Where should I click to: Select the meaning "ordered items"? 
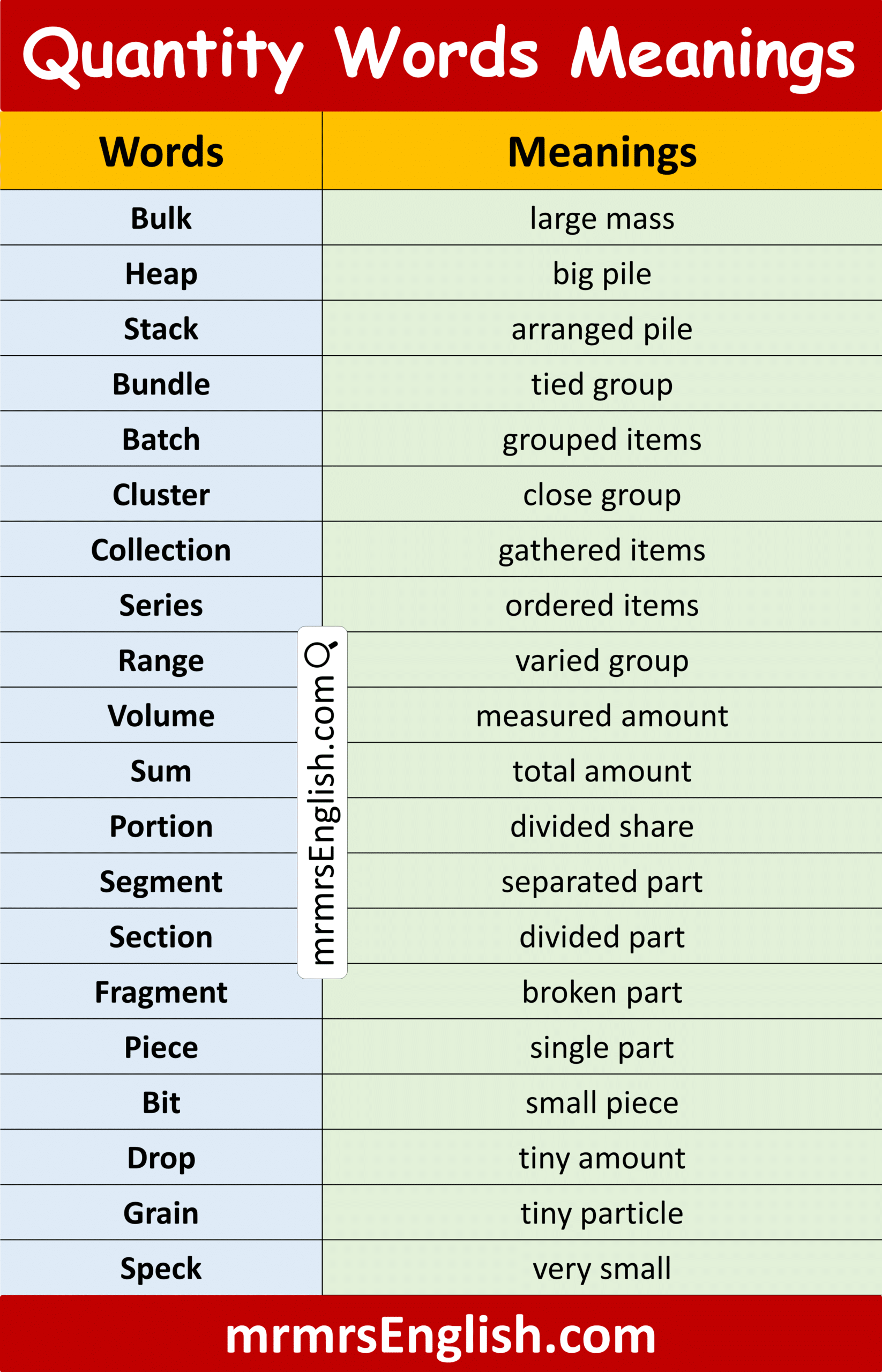pyautogui.click(x=602, y=605)
